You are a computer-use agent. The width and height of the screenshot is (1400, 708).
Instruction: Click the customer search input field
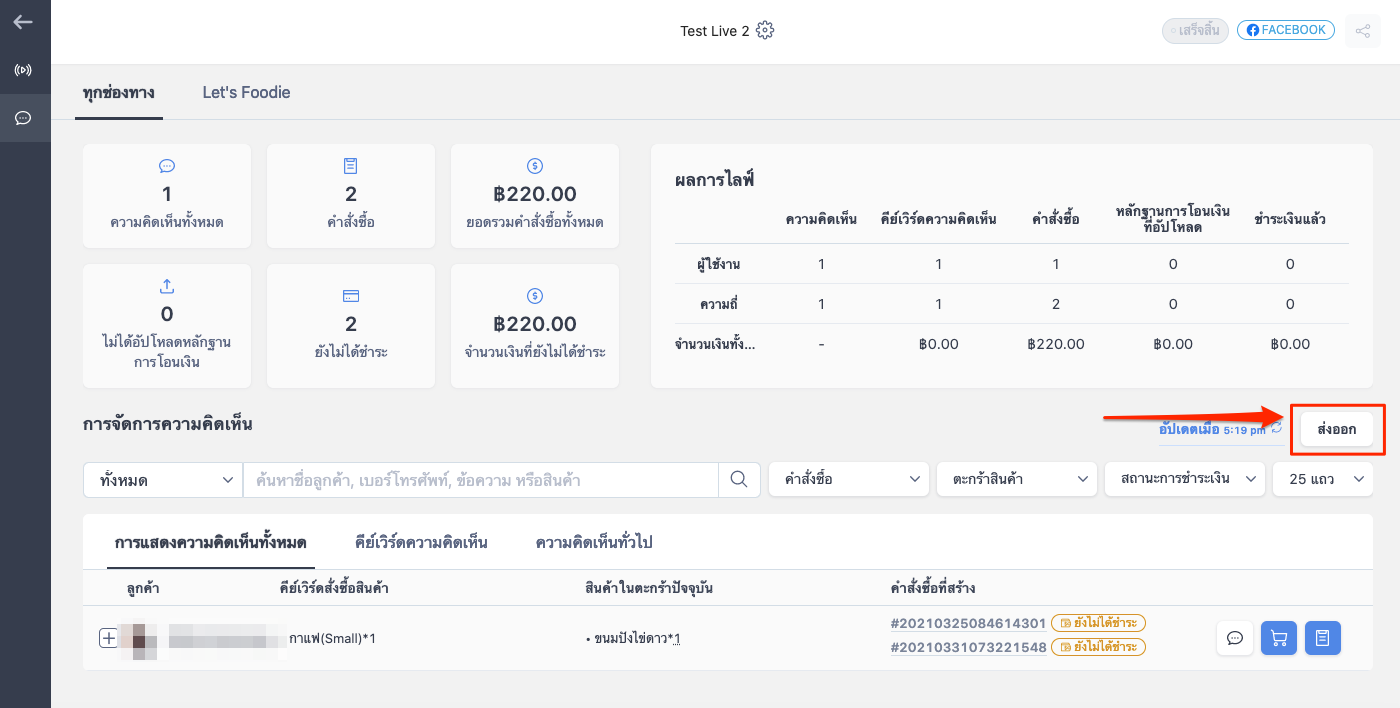click(481, 480)
